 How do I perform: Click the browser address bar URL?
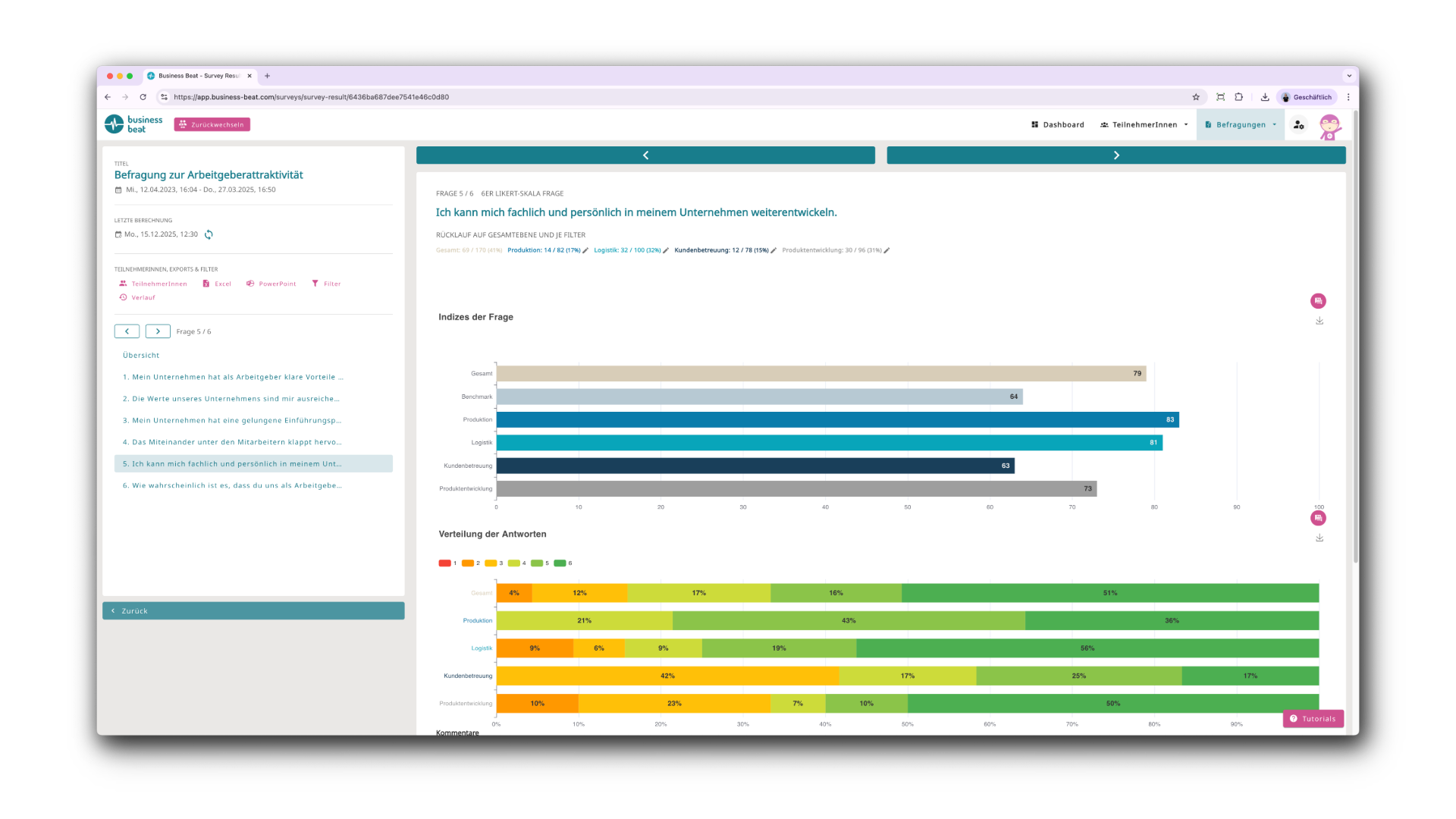tap(311, 97)
